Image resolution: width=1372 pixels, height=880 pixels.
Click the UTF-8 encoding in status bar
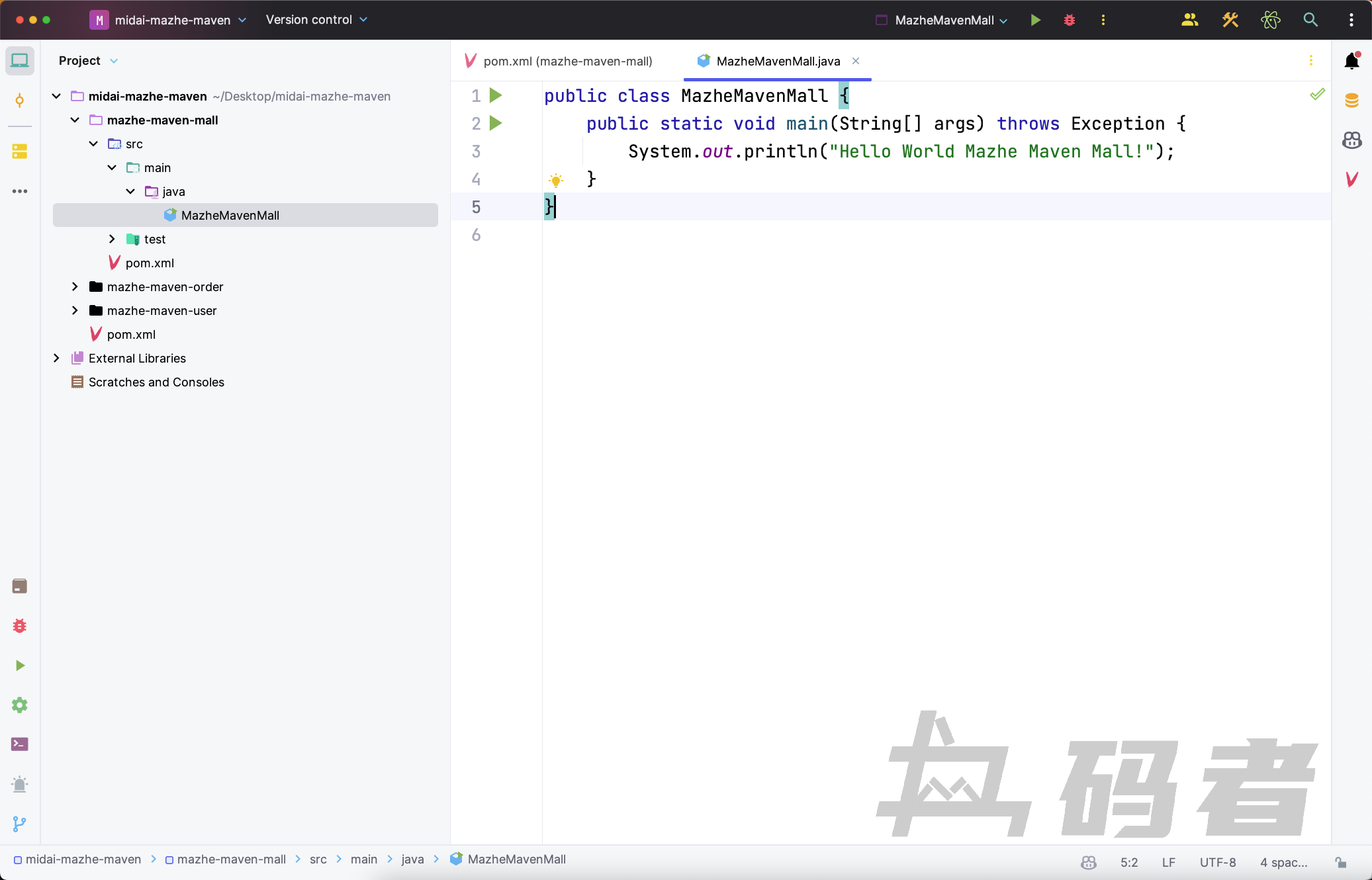click(1217, 862)
